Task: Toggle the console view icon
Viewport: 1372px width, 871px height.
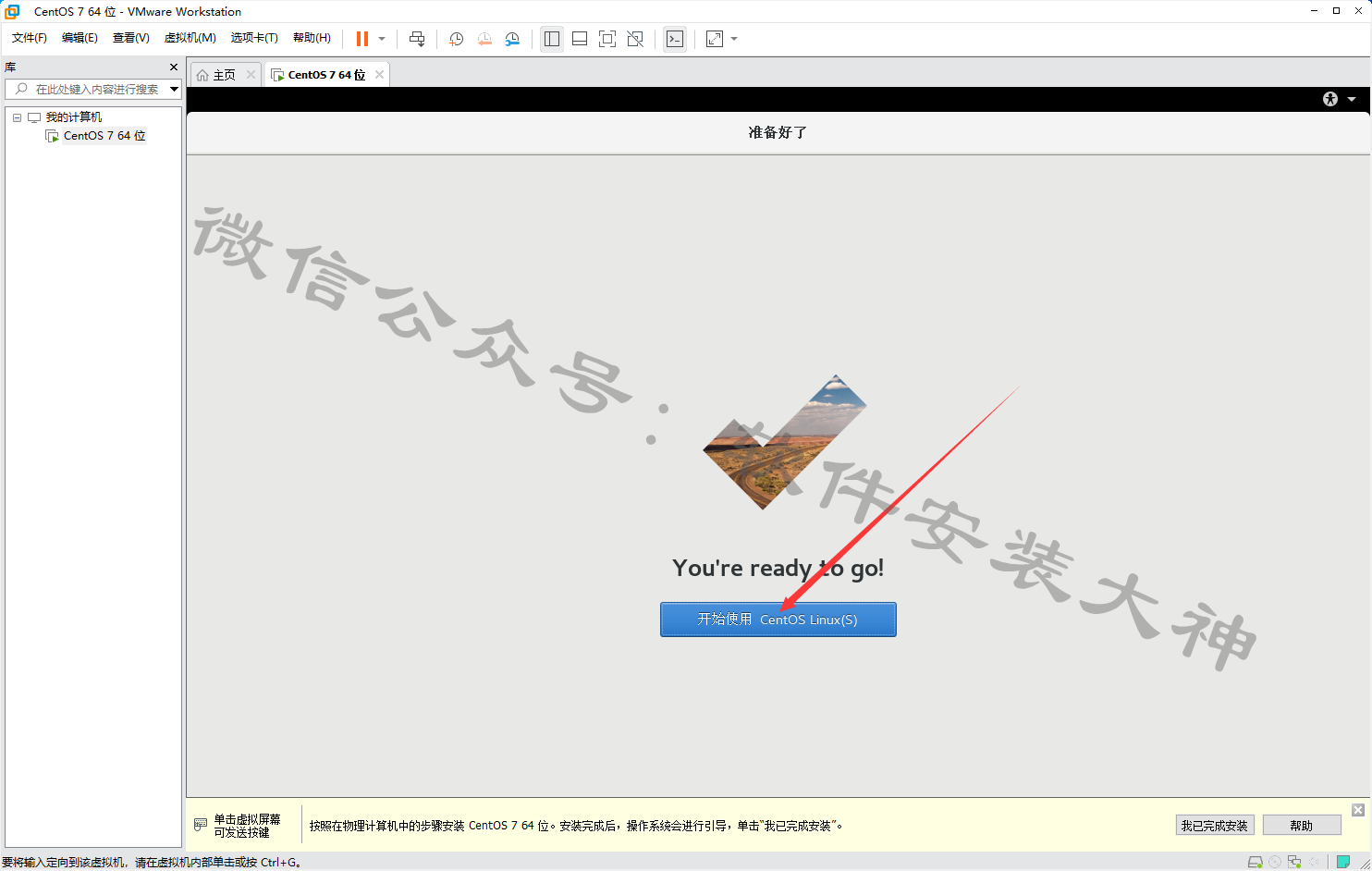Action: point(675,39)
